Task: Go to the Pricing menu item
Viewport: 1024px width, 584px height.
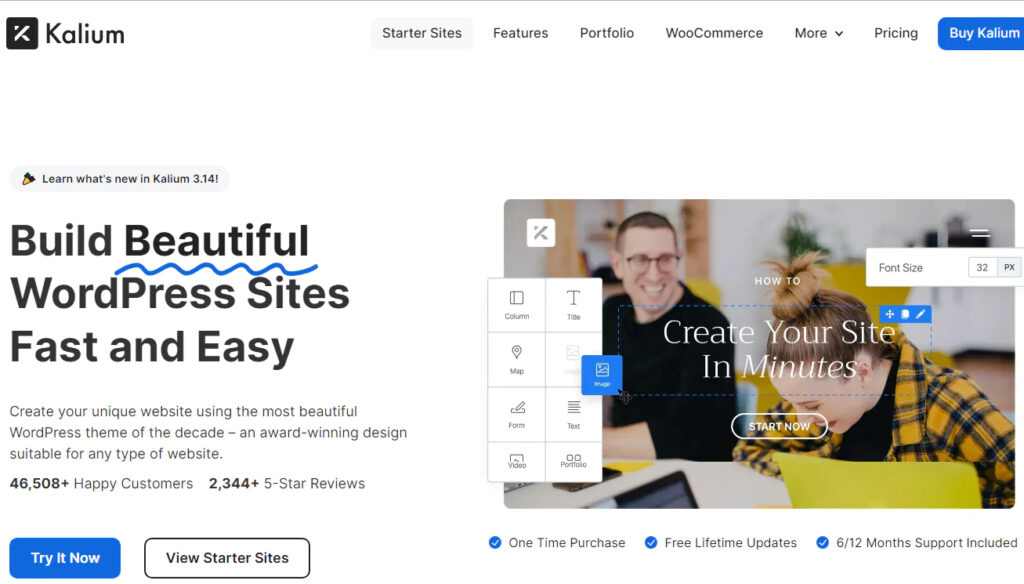Action: tap(895, 33)
